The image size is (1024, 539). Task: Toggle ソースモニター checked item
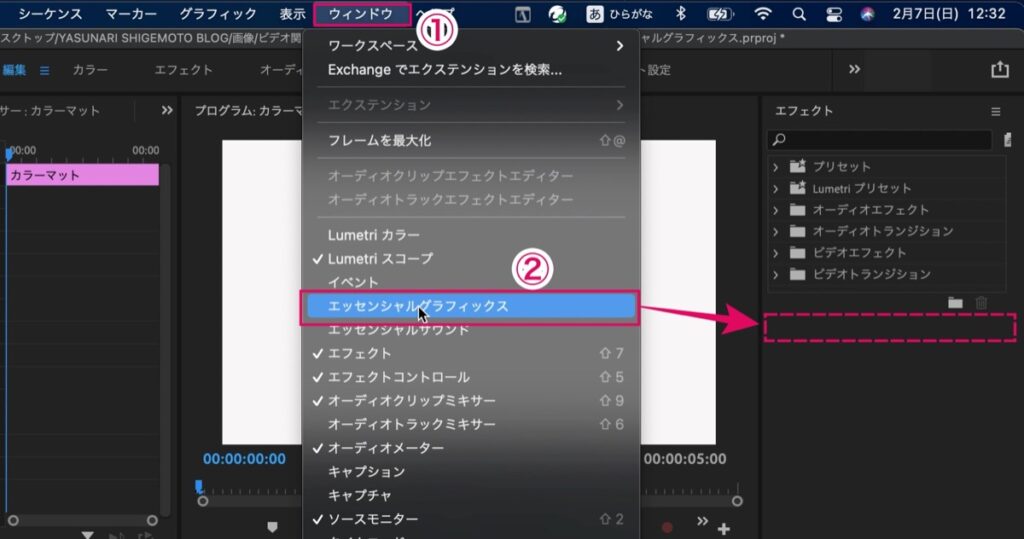(471, 519)
